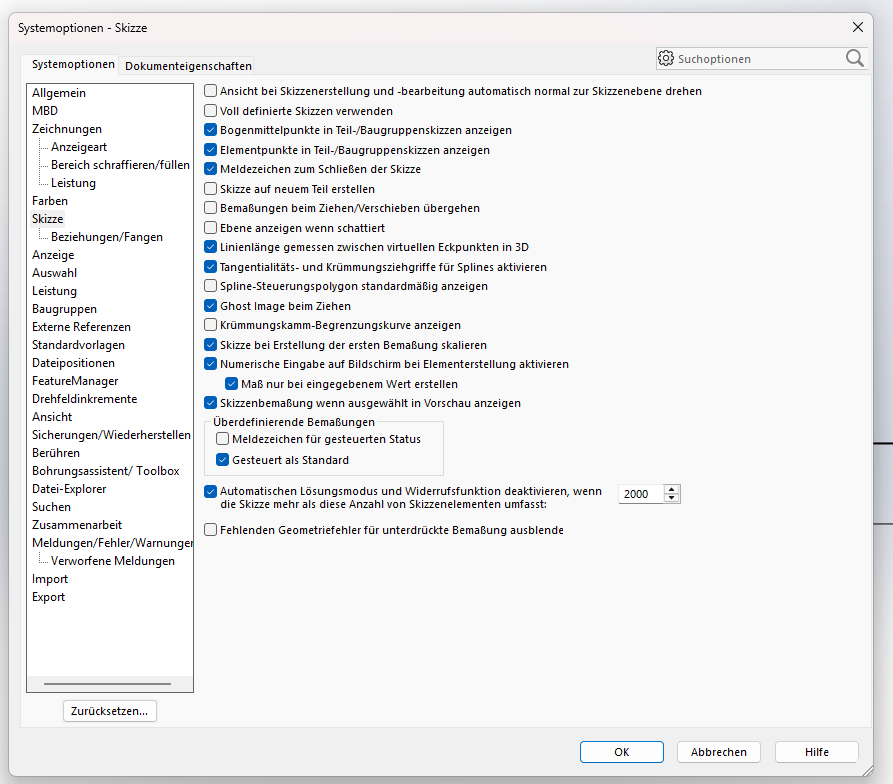Select the Systemoptionen tab
Viewport: 893px width, 784px height.
point(73,64)
